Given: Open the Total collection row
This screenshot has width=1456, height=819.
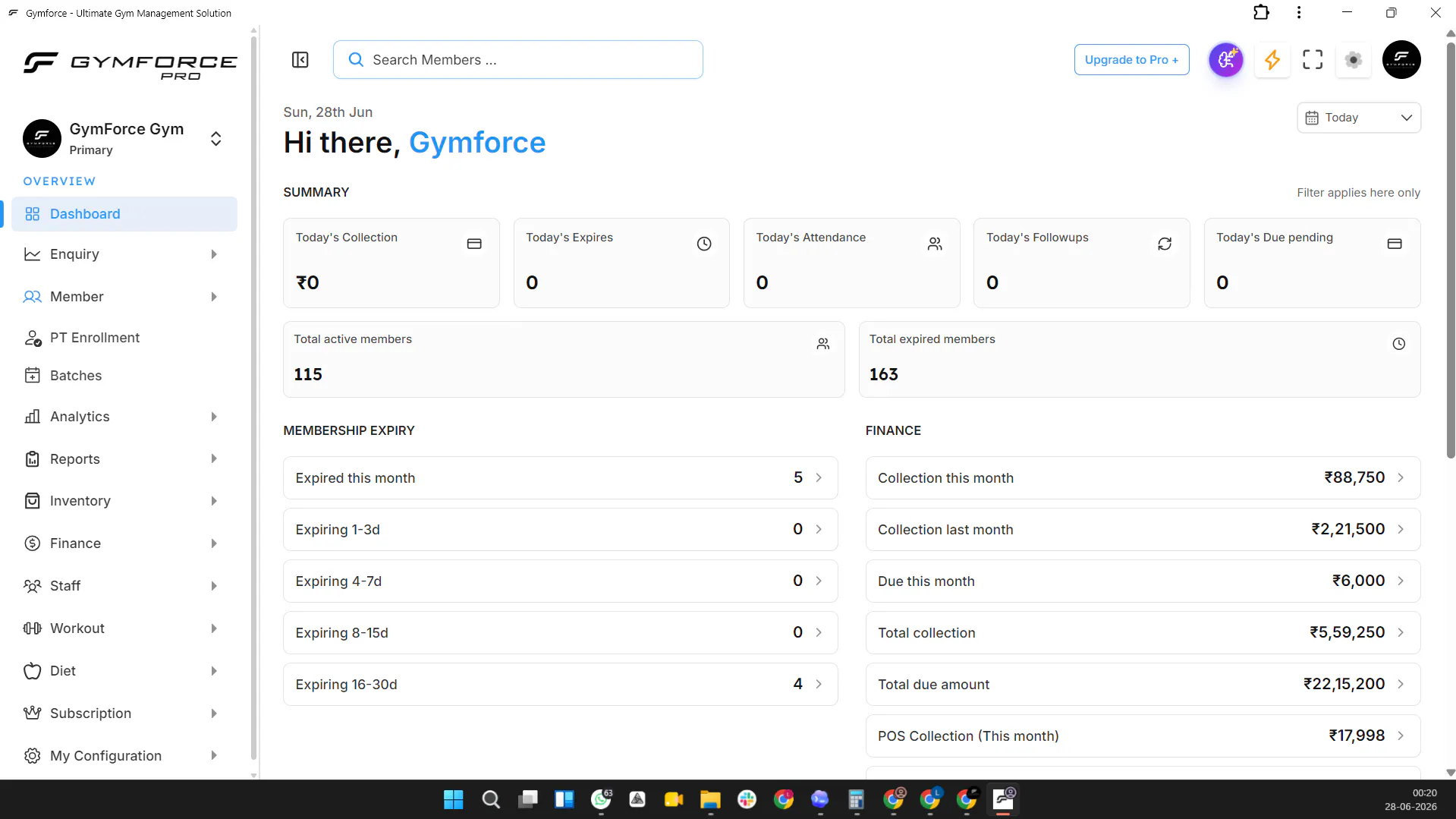Looking at the screenshot, I should pos(1143,632).
